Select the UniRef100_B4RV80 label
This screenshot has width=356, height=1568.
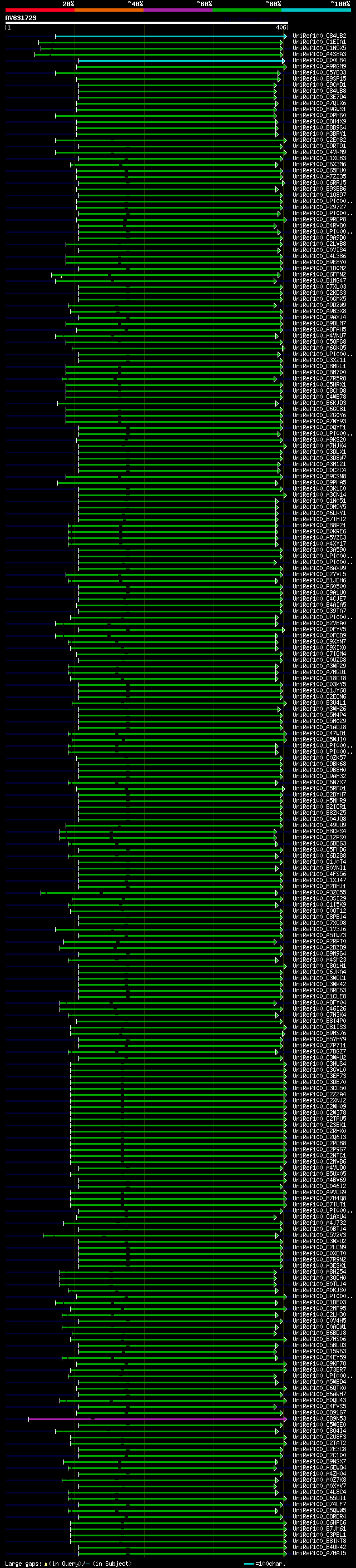pos(319,225)
